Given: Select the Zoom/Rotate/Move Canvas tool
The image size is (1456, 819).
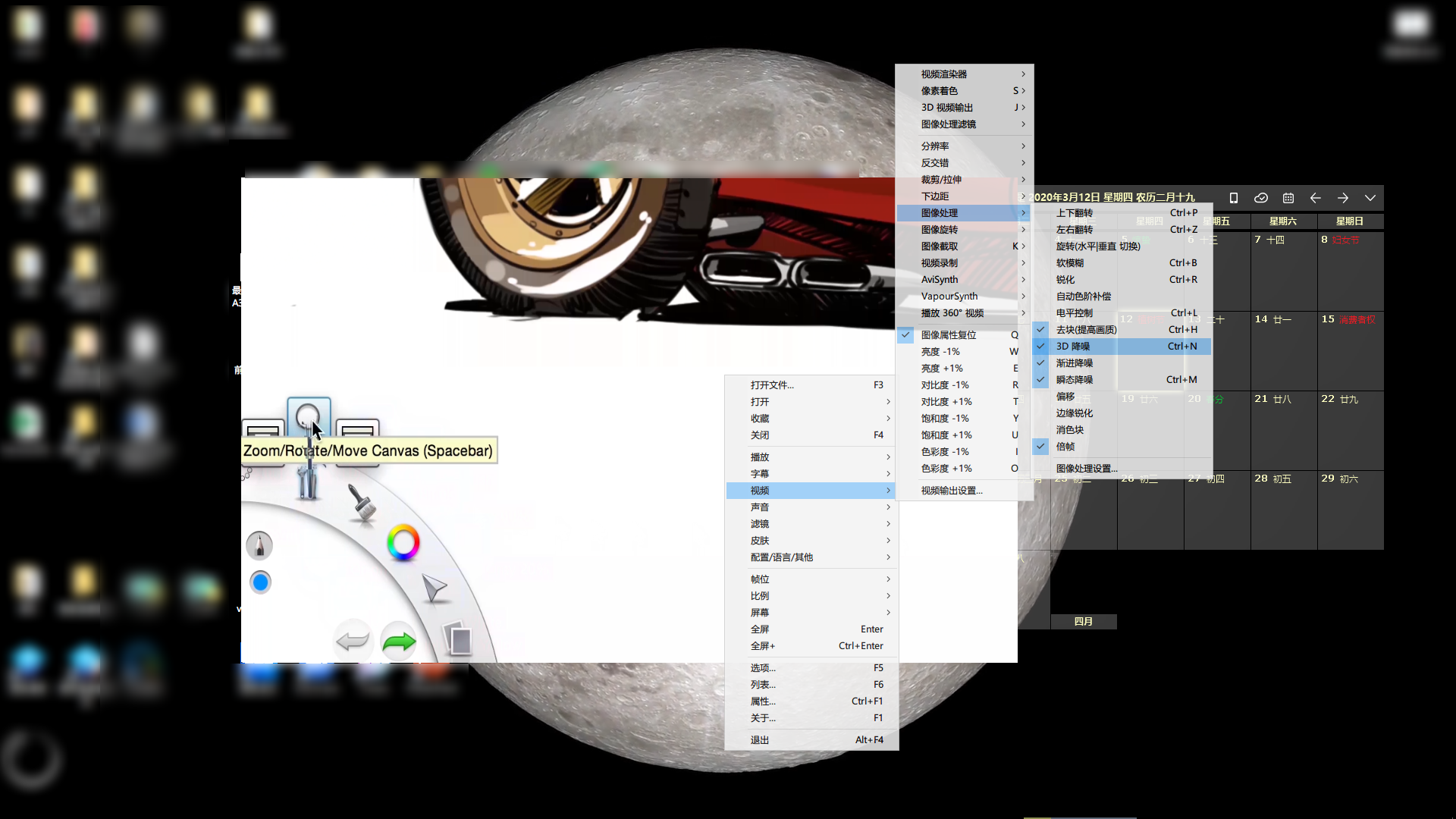Looking at the screenshot, I should pyautogui.click(x=309, y=416).
